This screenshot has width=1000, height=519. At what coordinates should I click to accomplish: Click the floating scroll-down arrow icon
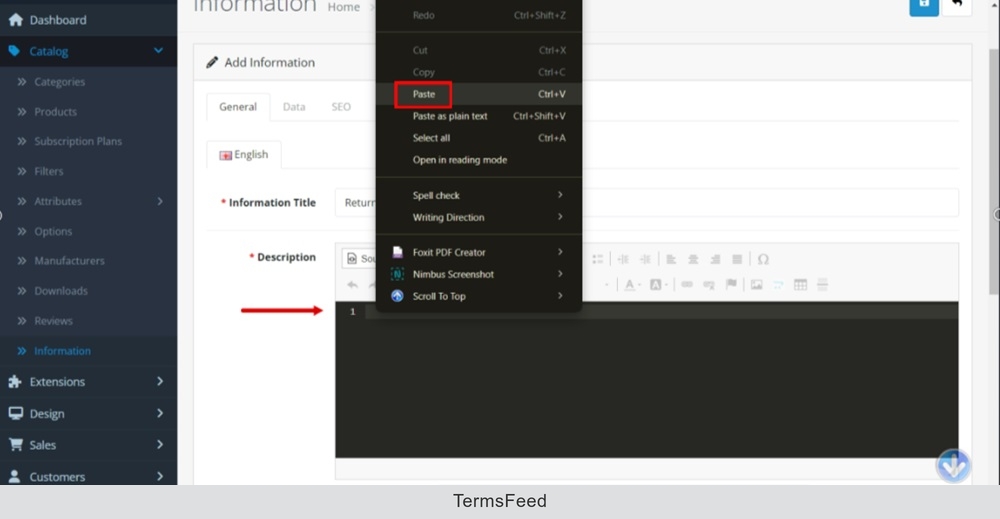(x=953, y=465)
